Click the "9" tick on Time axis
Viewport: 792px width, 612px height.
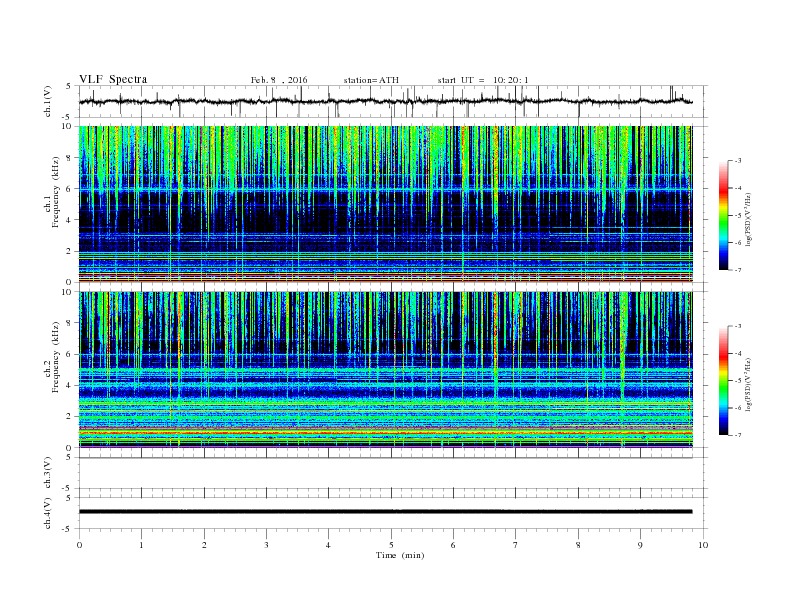click(640, 545)
